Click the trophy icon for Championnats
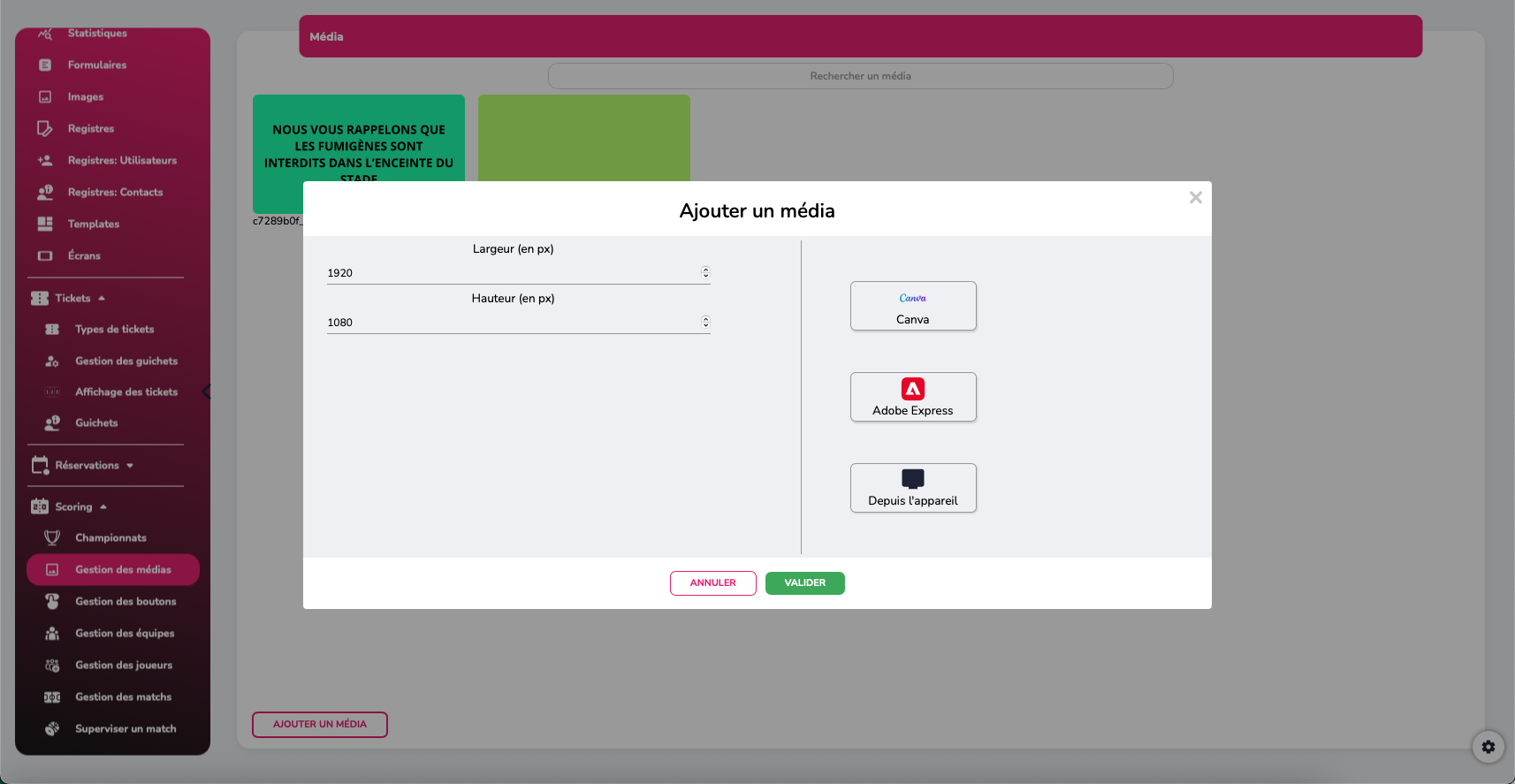Screen dimensions: 1515x784 (52, 537)
